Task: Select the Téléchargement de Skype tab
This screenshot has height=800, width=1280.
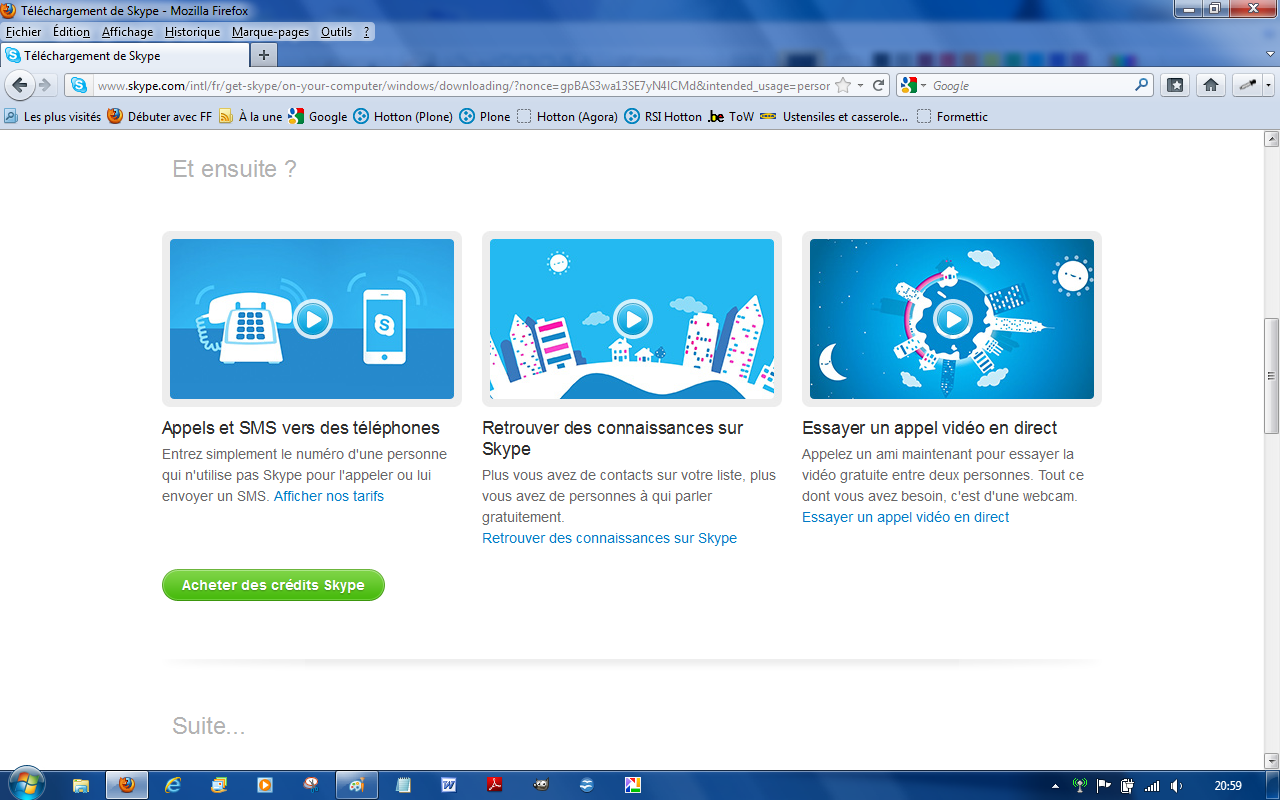Action: [x=124, y=55]
